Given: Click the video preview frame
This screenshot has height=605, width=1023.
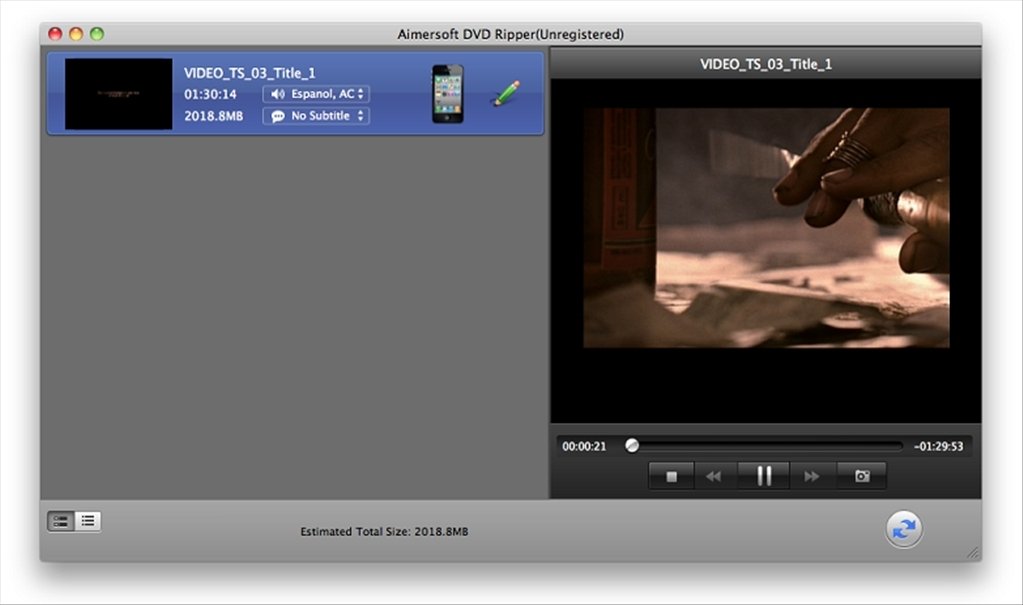Looking at the screenshot, I should (766, 227).
